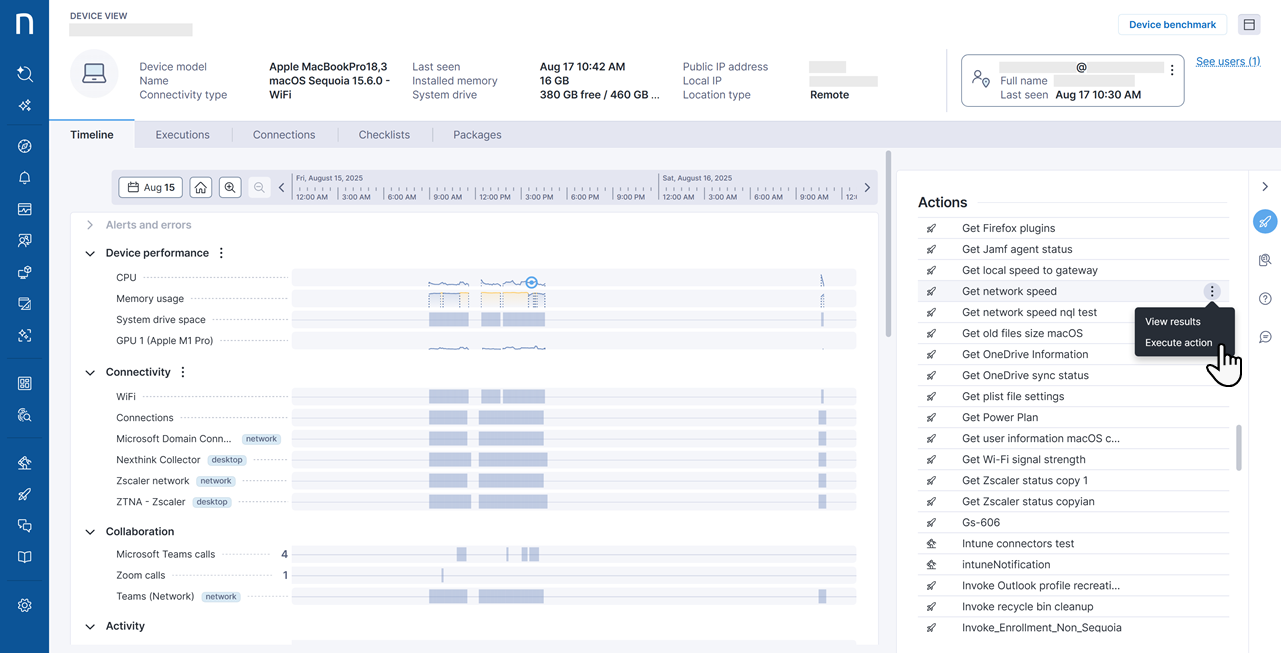Open the alerts bell in sidebar
Viewport: 1281px width, 653px height.
coord(25,178)
